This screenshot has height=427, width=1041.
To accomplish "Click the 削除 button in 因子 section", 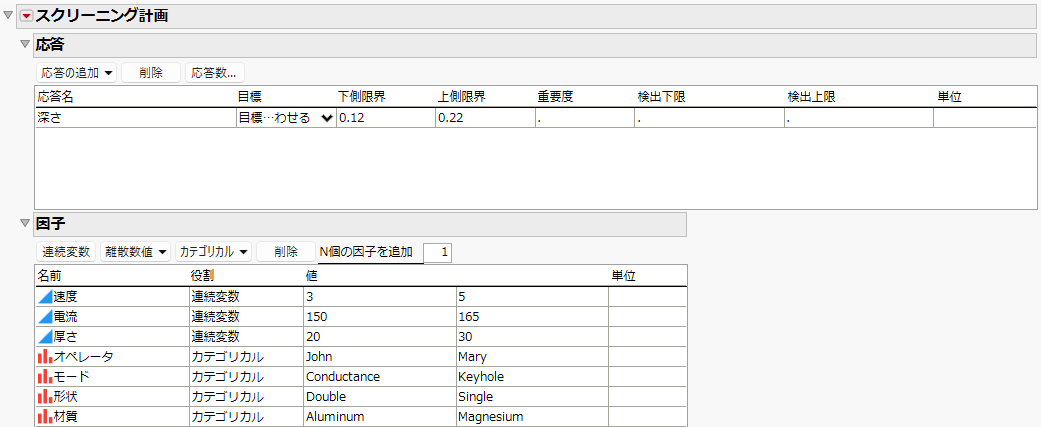I will click(285, 252).
